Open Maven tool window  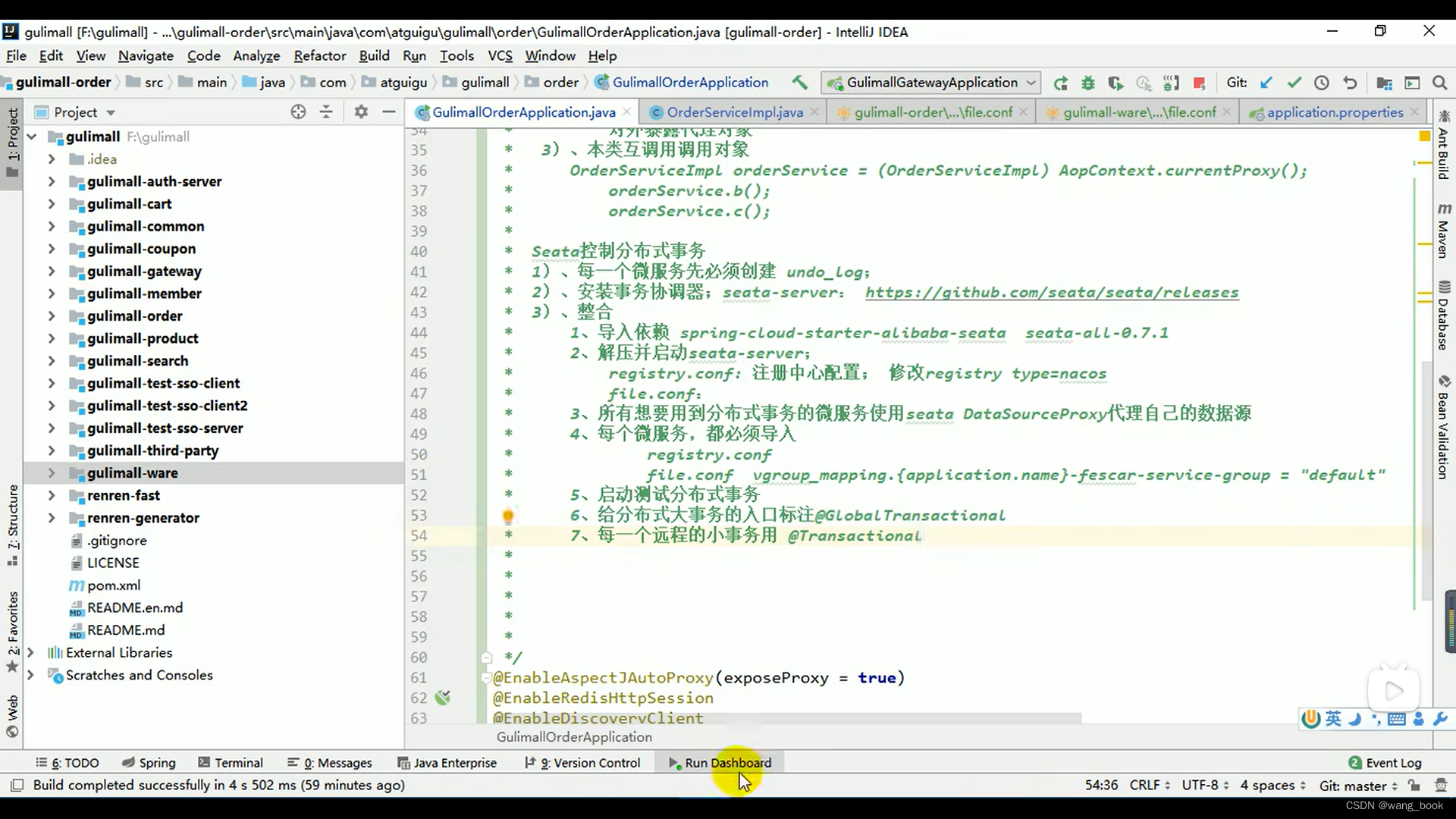[1443, 231]
